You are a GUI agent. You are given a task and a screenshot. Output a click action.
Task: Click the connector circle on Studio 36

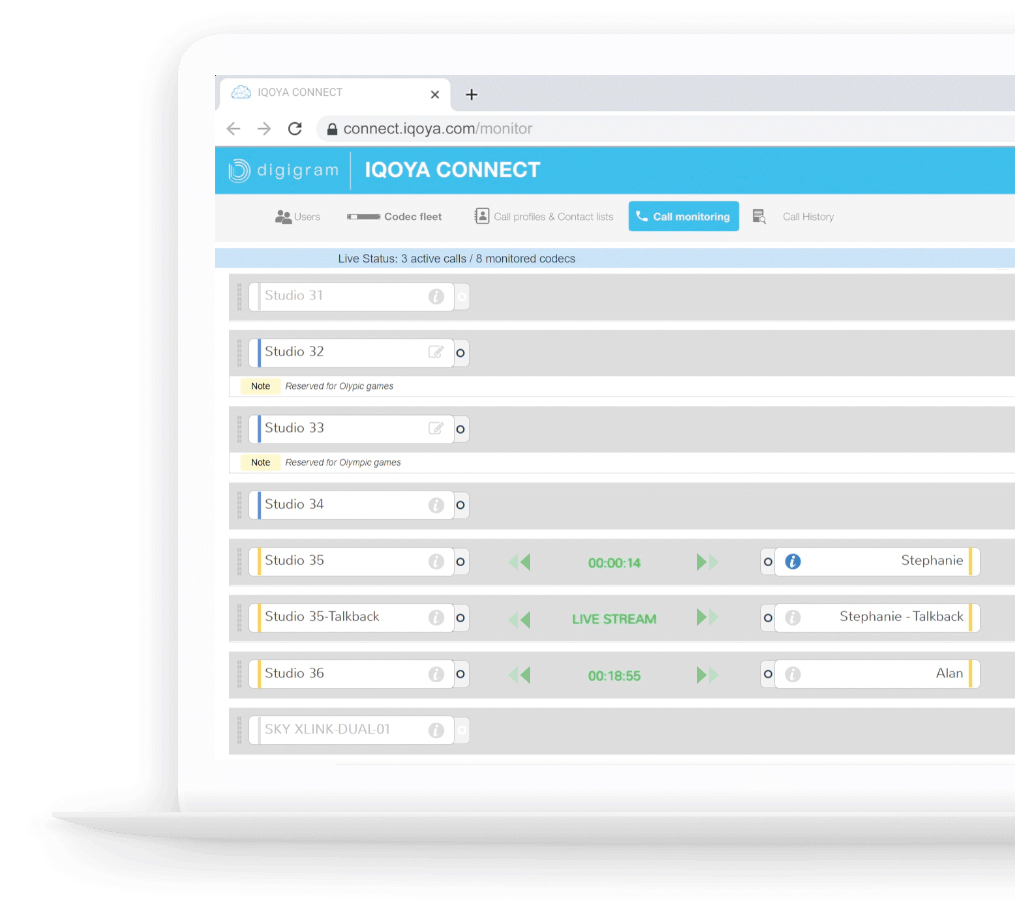tap(460, 674)
